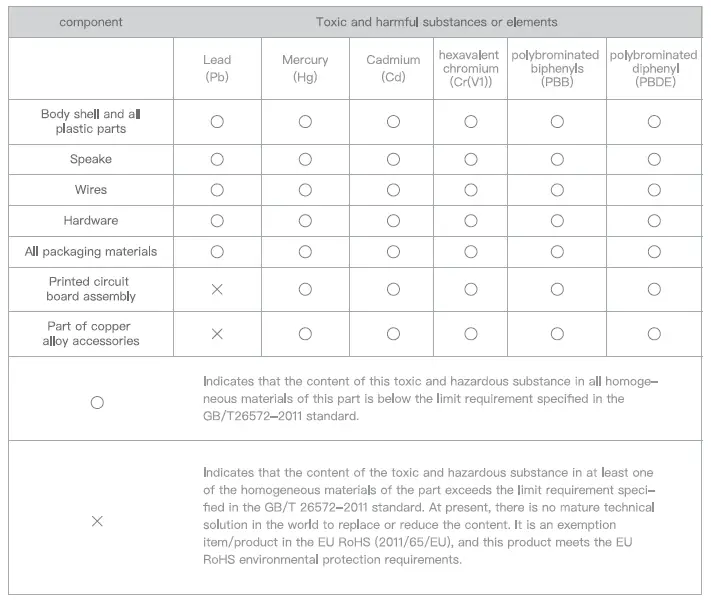The height and width of the screenshot is (602, 711).
Task: Click the PBB circle for All packaging materials
Action: [x=557, y=251]
